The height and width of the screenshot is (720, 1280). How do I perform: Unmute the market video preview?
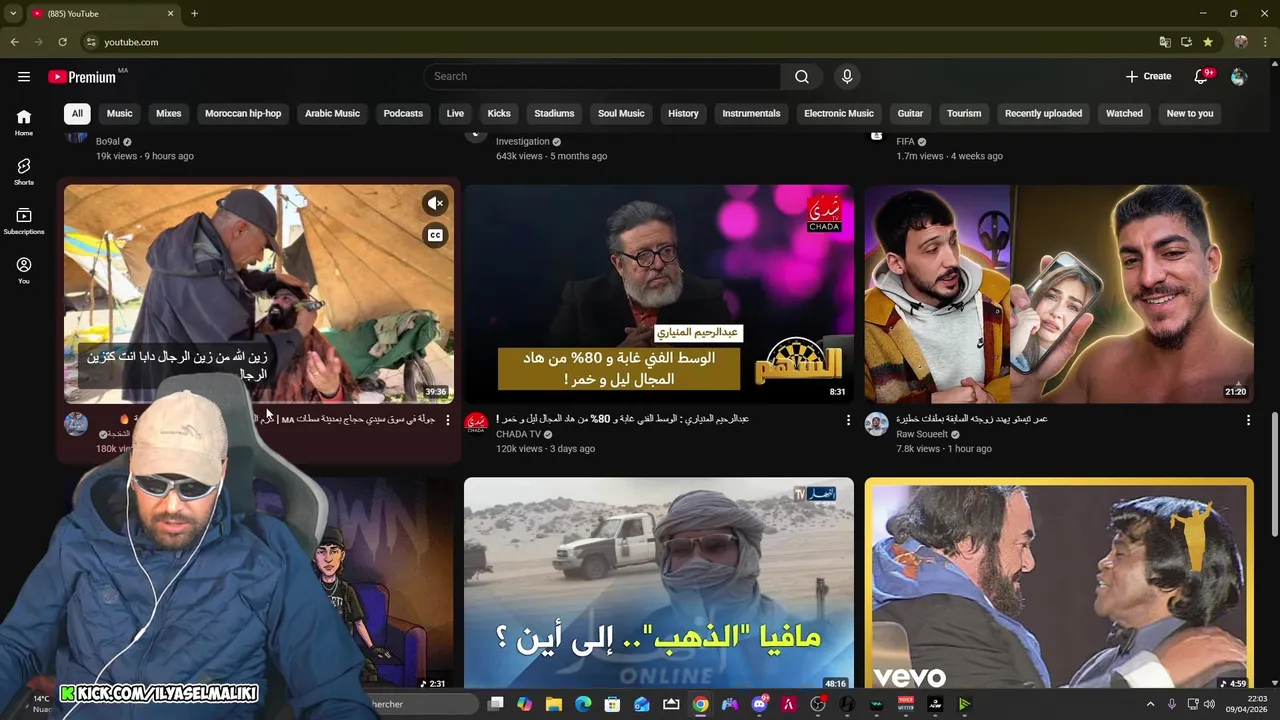pyautogui.click(x=435, y=204)
